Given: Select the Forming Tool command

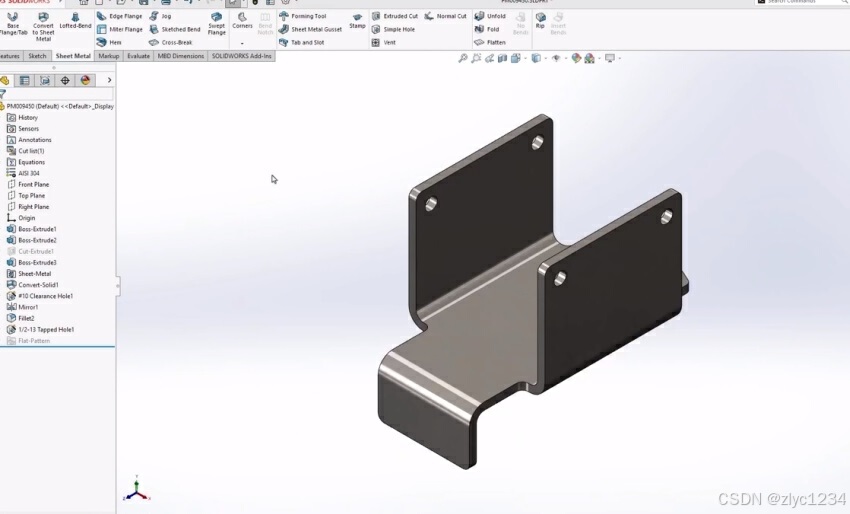Looking at the screenshot, I should pyautogui.click(x=302, y=16).
